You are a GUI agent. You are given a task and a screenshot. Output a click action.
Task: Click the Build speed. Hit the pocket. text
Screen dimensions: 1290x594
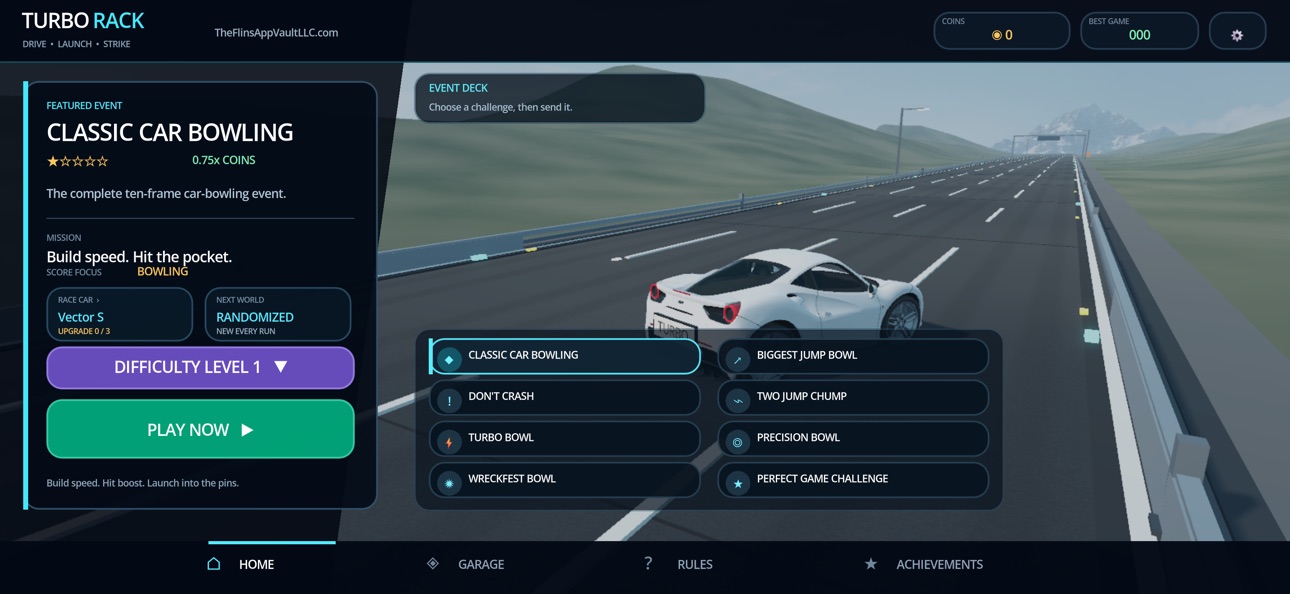tap(139, 257)
